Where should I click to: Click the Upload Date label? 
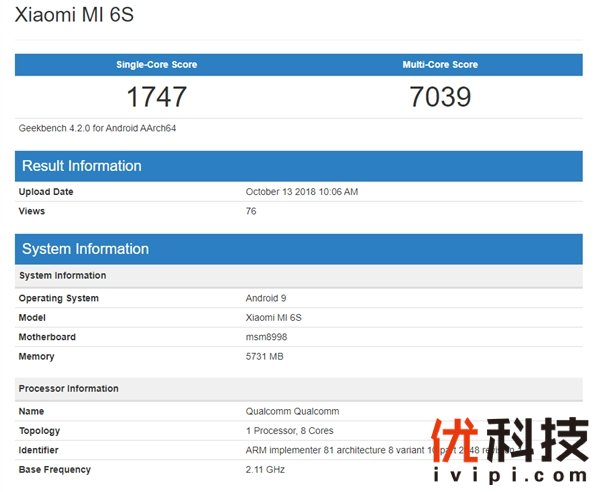[x=46, y=192]
